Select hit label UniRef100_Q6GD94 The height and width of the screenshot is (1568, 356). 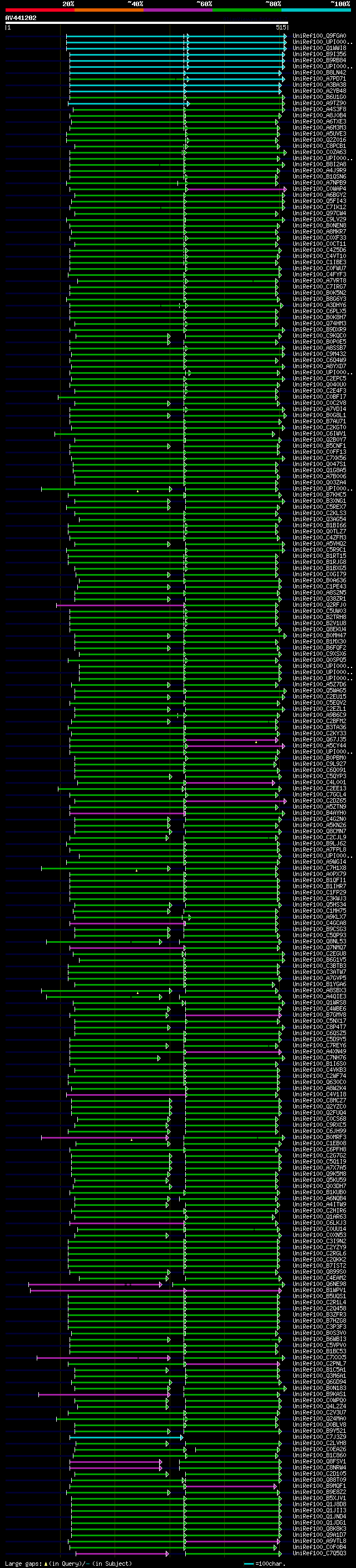[x=319, y=1382]
